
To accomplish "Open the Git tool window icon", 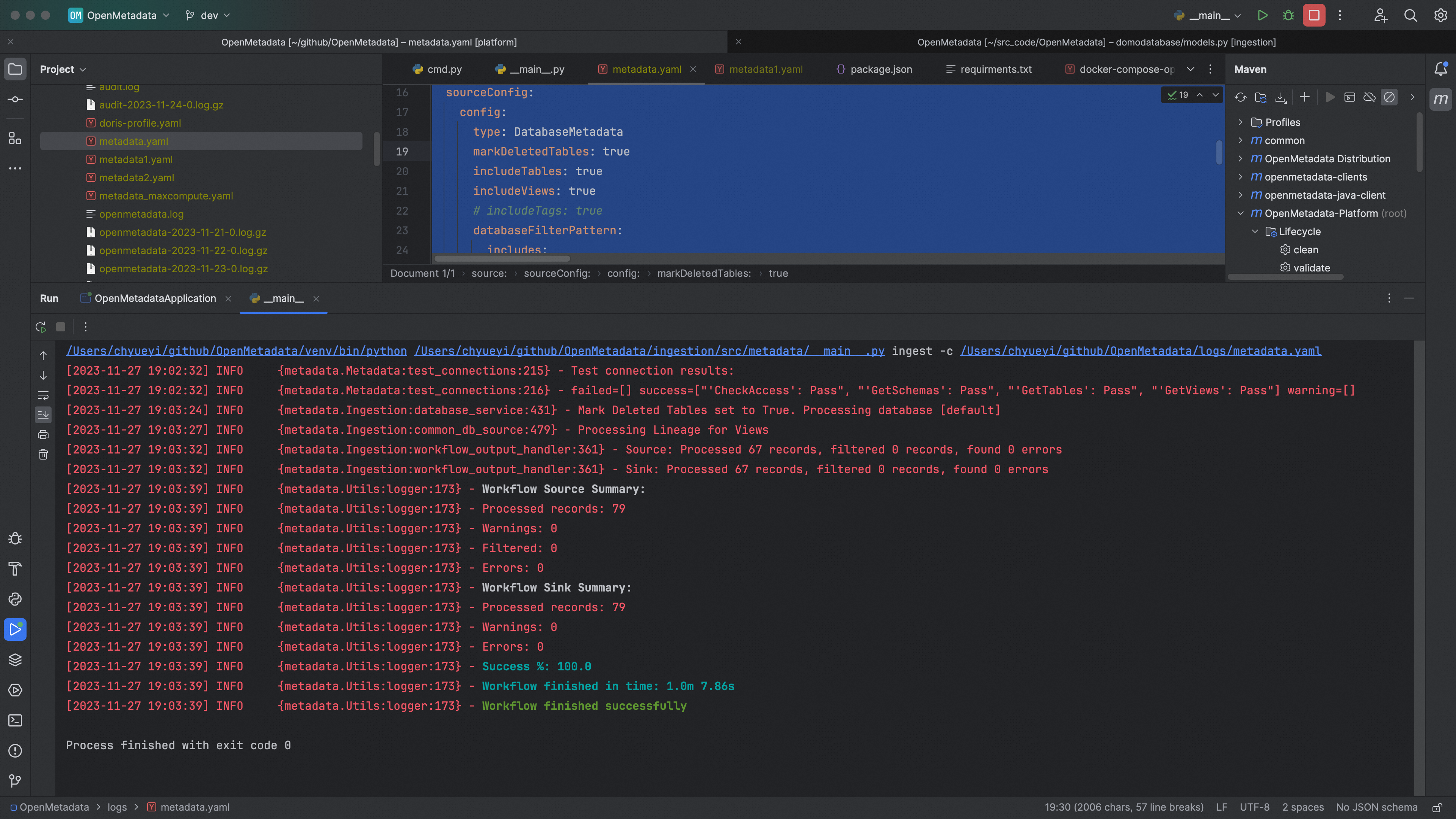I will point(15,781).
